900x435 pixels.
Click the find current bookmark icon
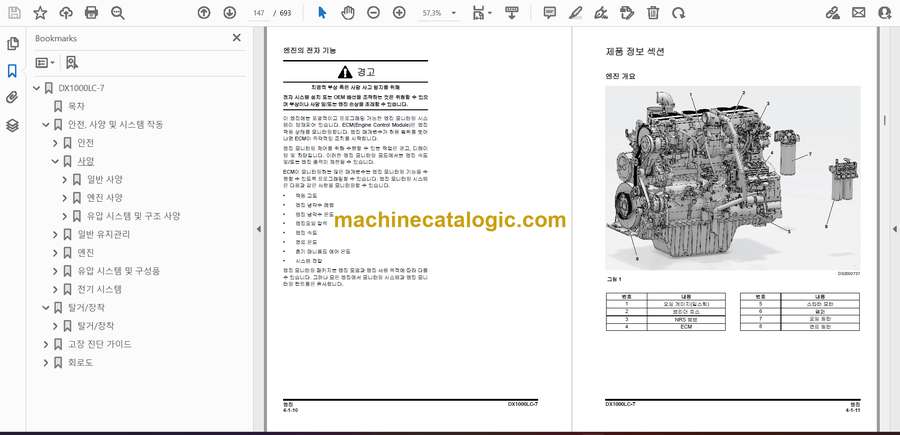(72, 63)
